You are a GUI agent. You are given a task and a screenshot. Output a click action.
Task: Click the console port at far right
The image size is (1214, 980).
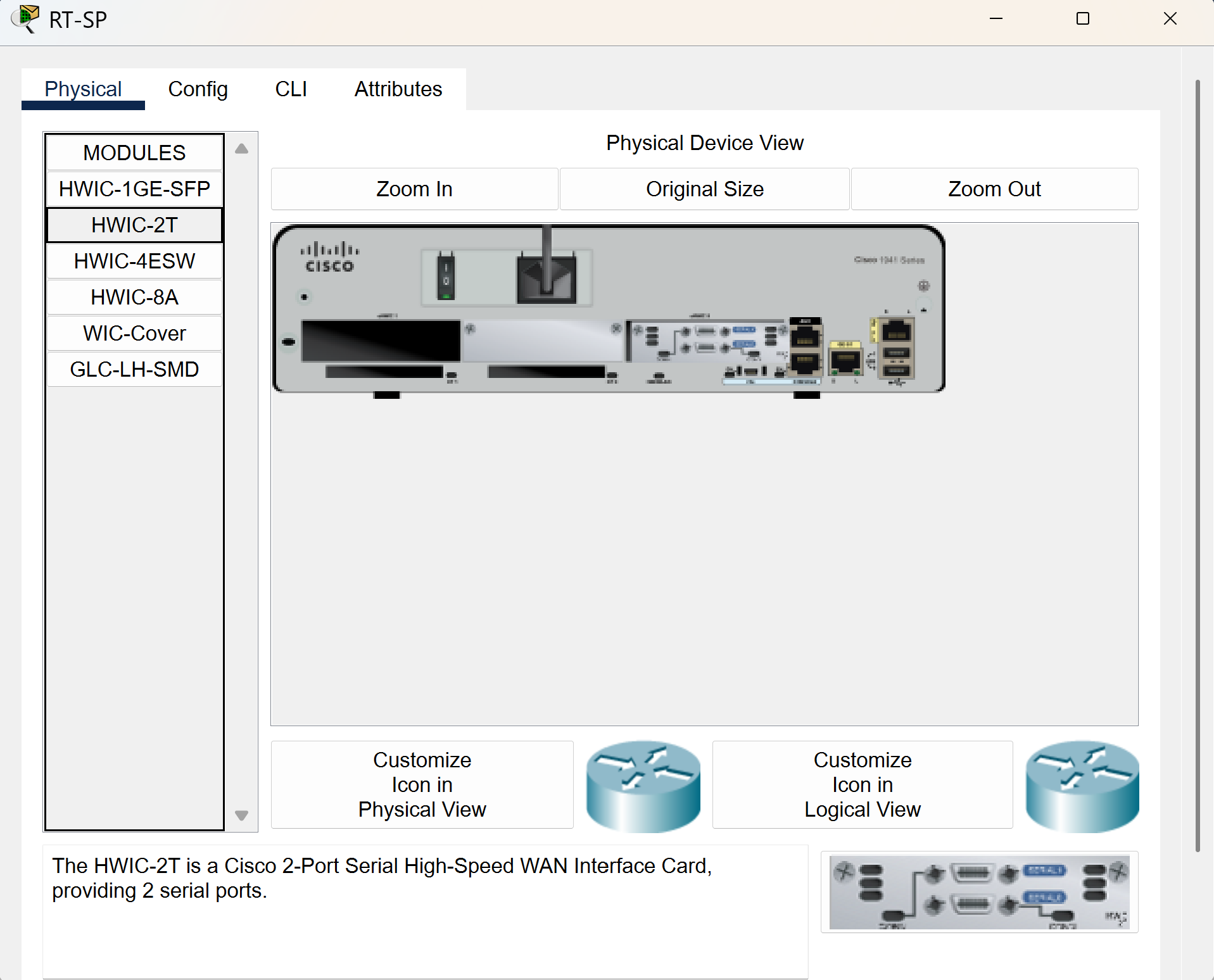coord(897,330)
